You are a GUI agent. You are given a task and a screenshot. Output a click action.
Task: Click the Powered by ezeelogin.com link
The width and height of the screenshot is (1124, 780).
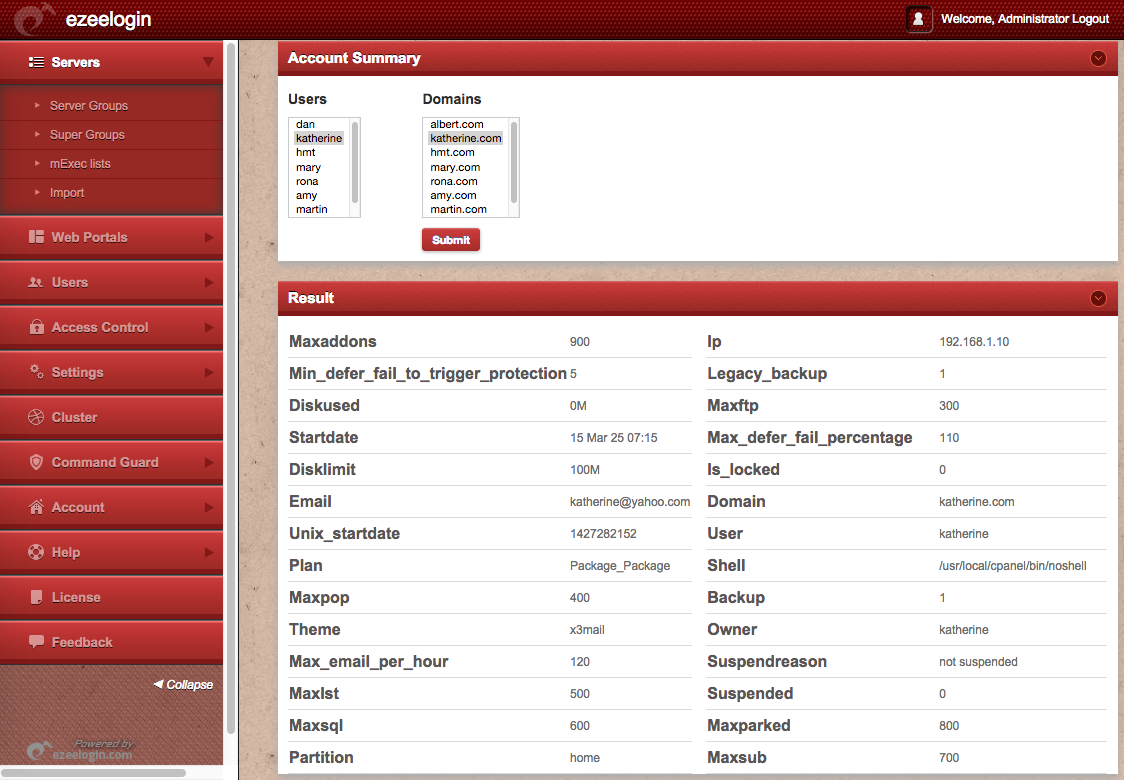[x=81, y=750]
